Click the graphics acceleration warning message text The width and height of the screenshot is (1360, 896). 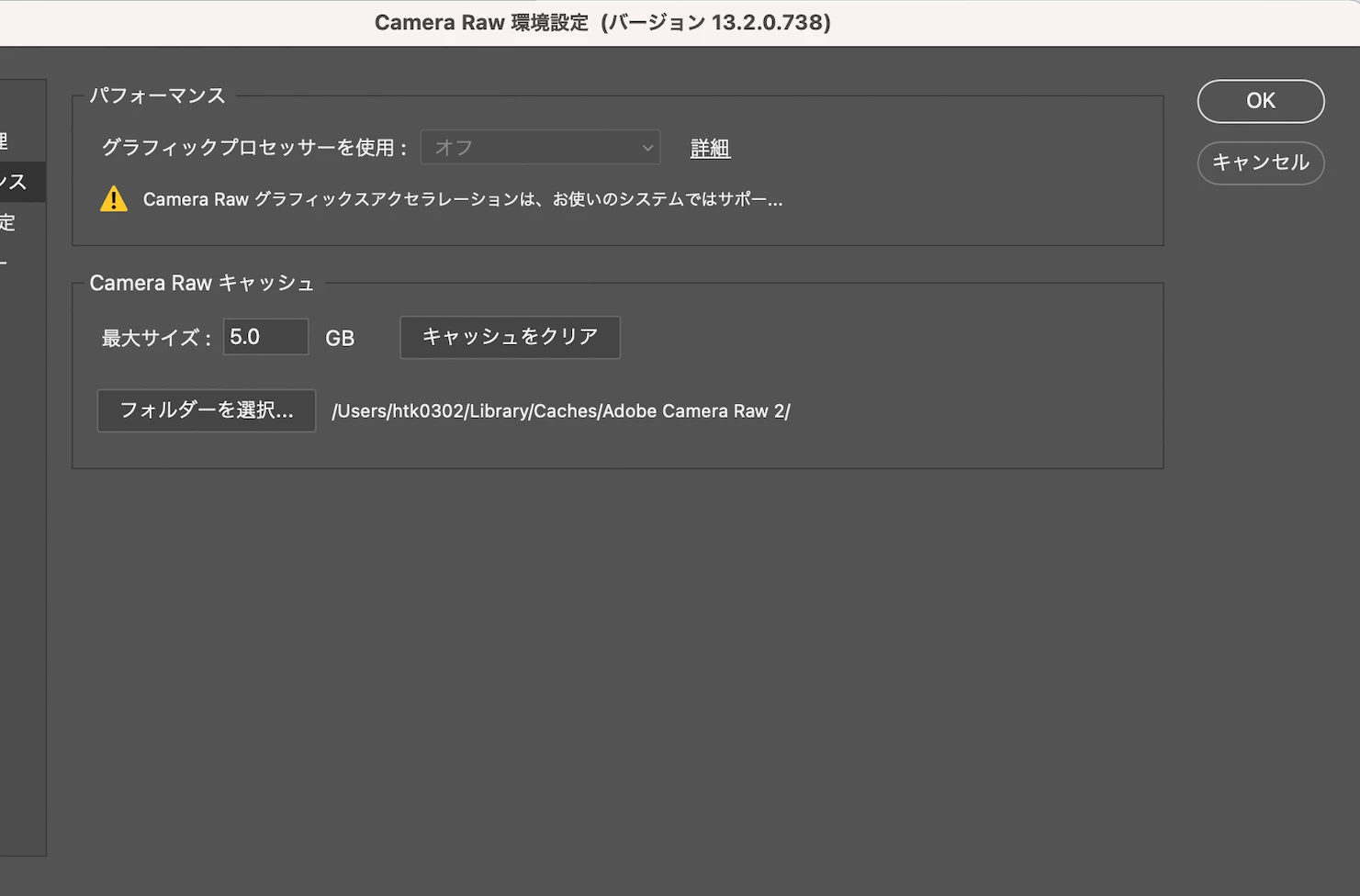click(x=463, y=199)
